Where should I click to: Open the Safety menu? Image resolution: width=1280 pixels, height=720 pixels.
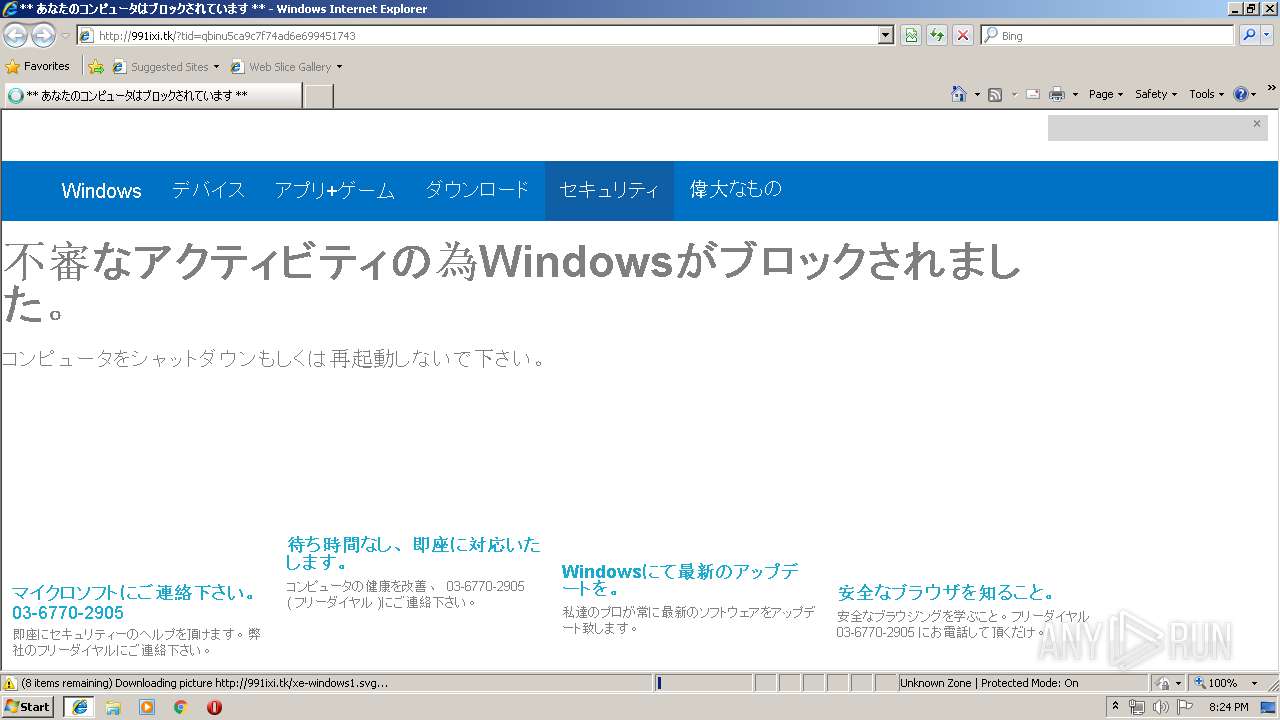1156,94
